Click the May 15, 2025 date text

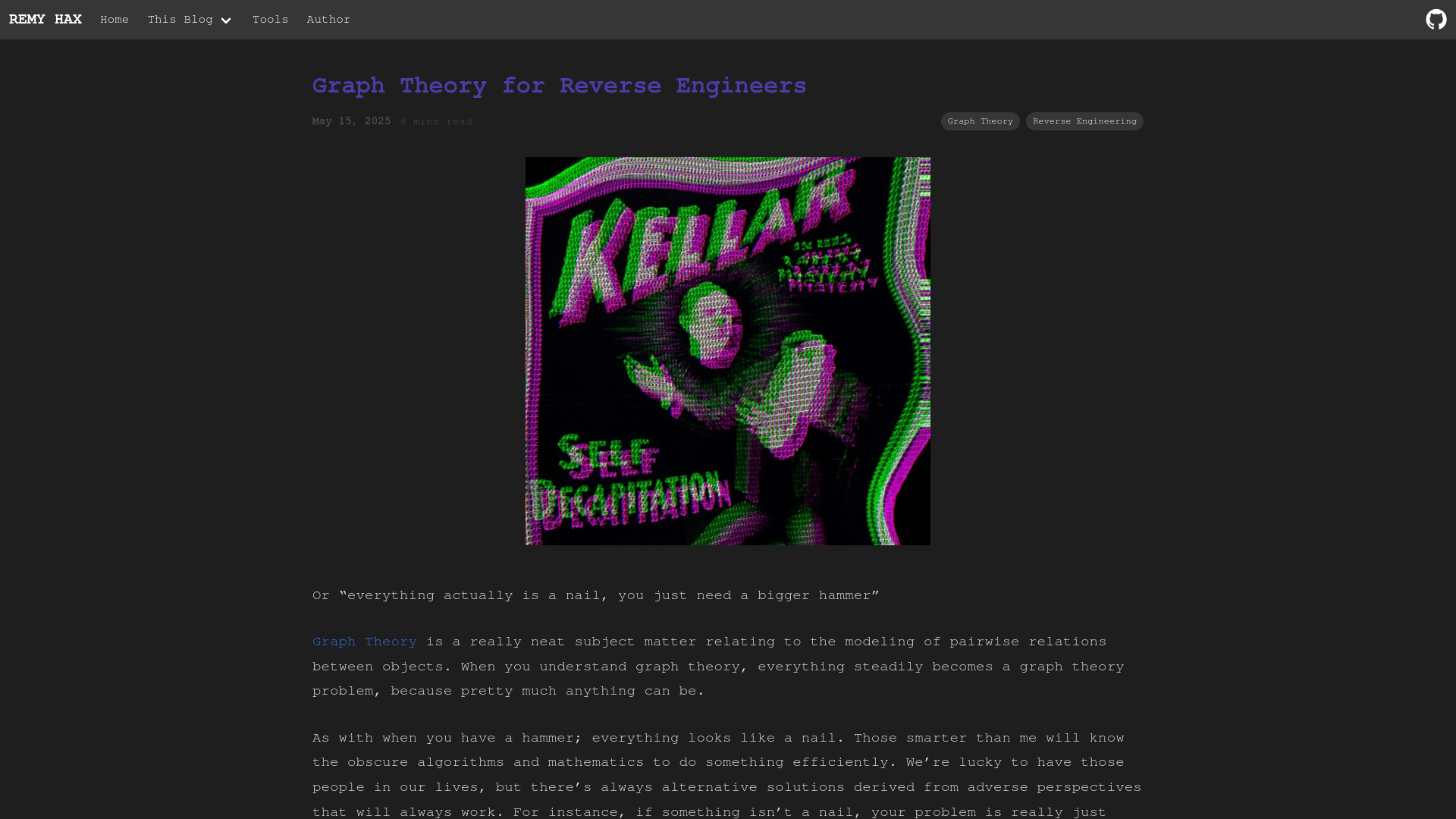351,121
